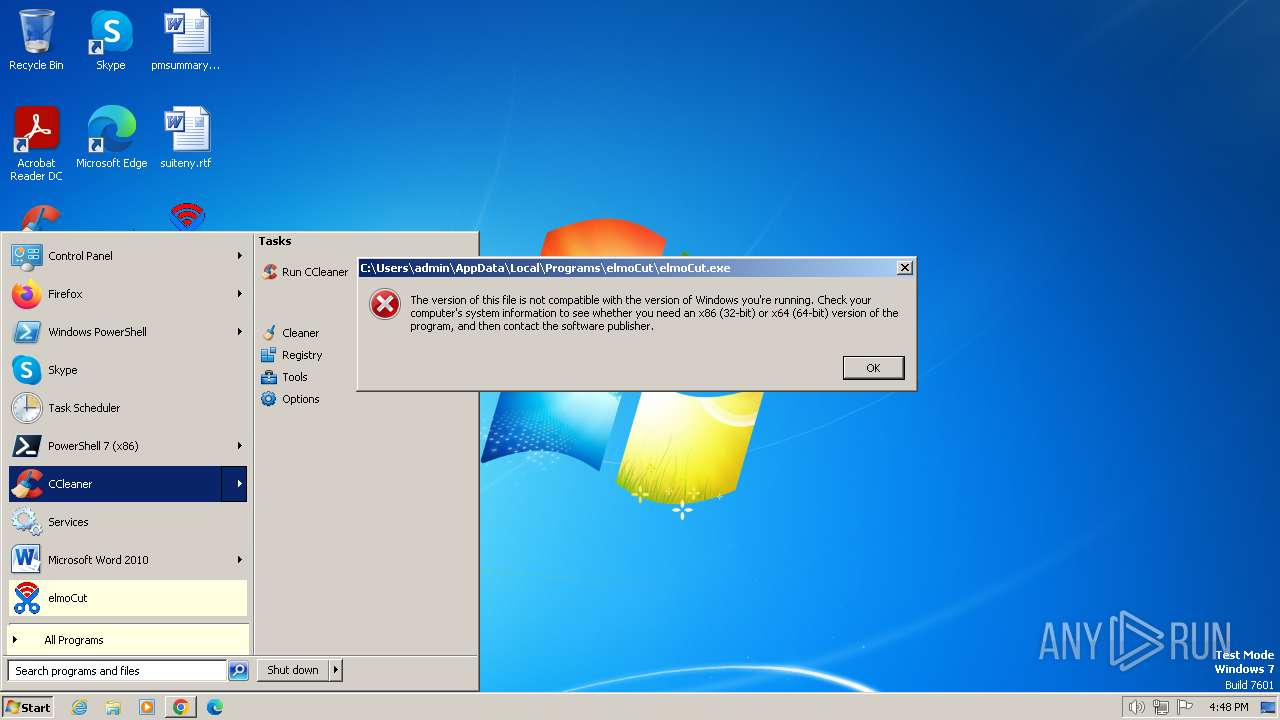The width and height of the screenshot is (1280, 720).
Task: Click the volume speaker tray icon
Action: click(x=1137, y=707)
